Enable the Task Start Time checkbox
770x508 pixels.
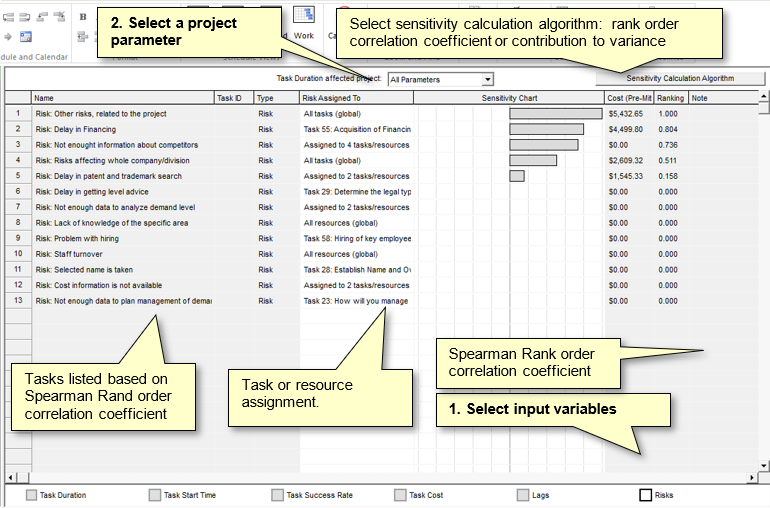coord(155,495)
